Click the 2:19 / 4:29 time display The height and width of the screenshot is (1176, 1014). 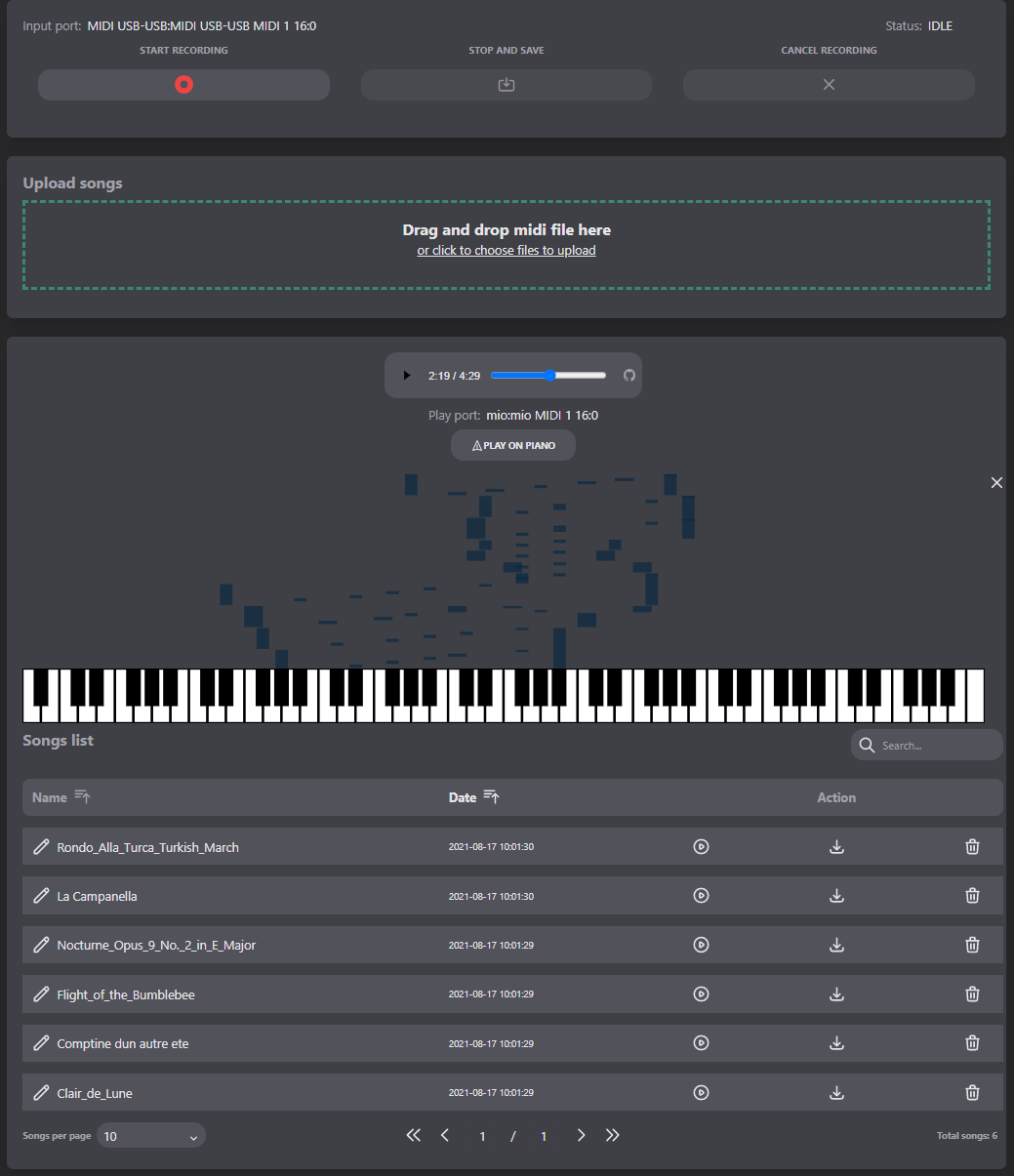coord(454,376)
